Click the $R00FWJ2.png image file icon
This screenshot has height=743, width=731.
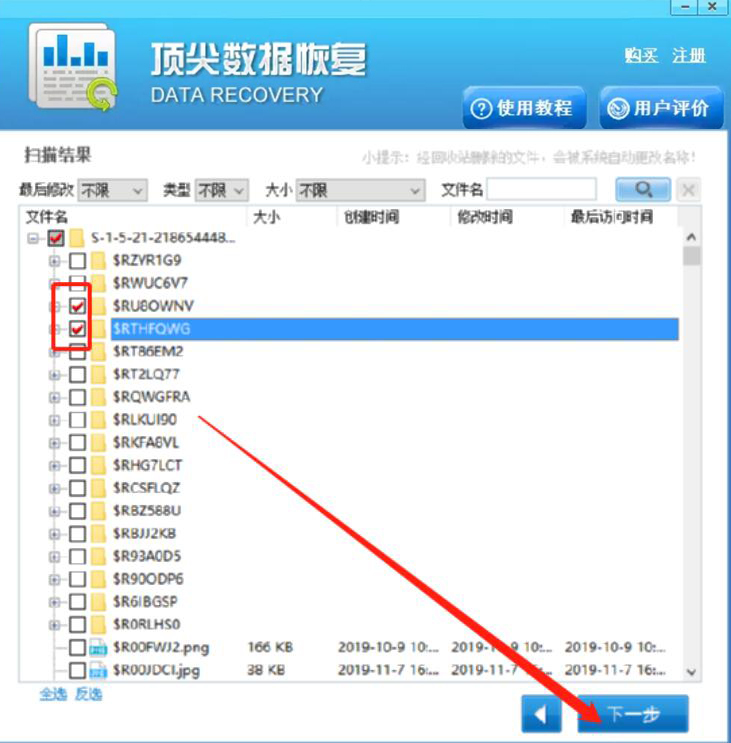pyautogui.click(x=98, y=647)
